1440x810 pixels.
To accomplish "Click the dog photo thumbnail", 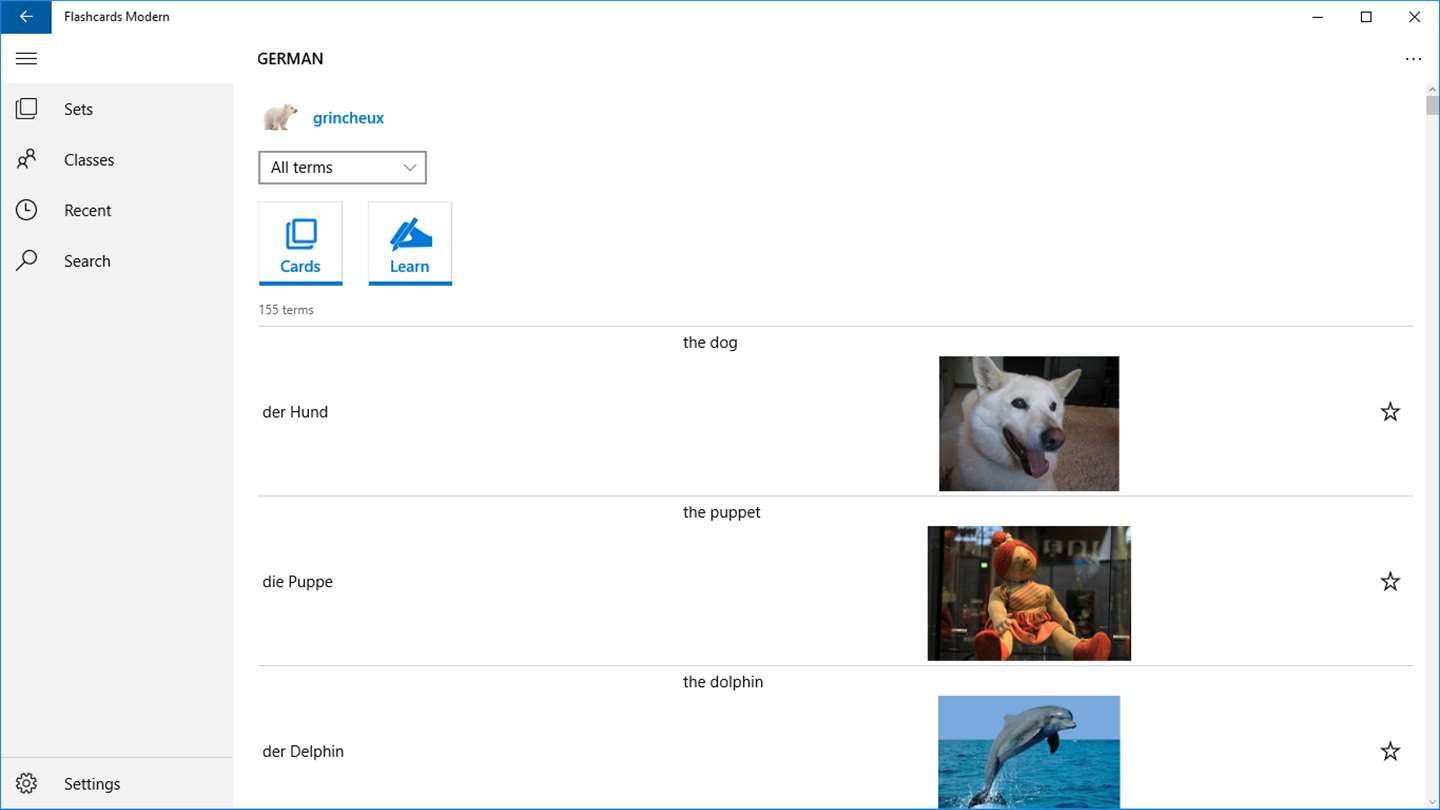I will pyautogui.click(x=1029, y=424).
